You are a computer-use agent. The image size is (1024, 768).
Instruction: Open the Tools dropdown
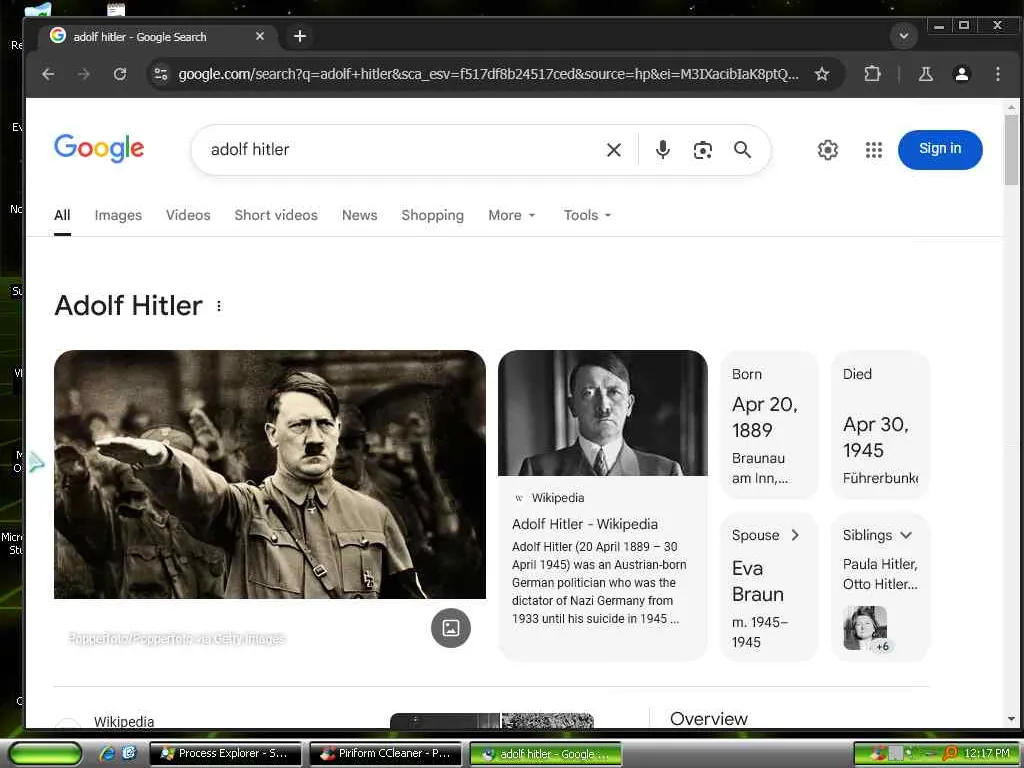[x=588, y=216]
